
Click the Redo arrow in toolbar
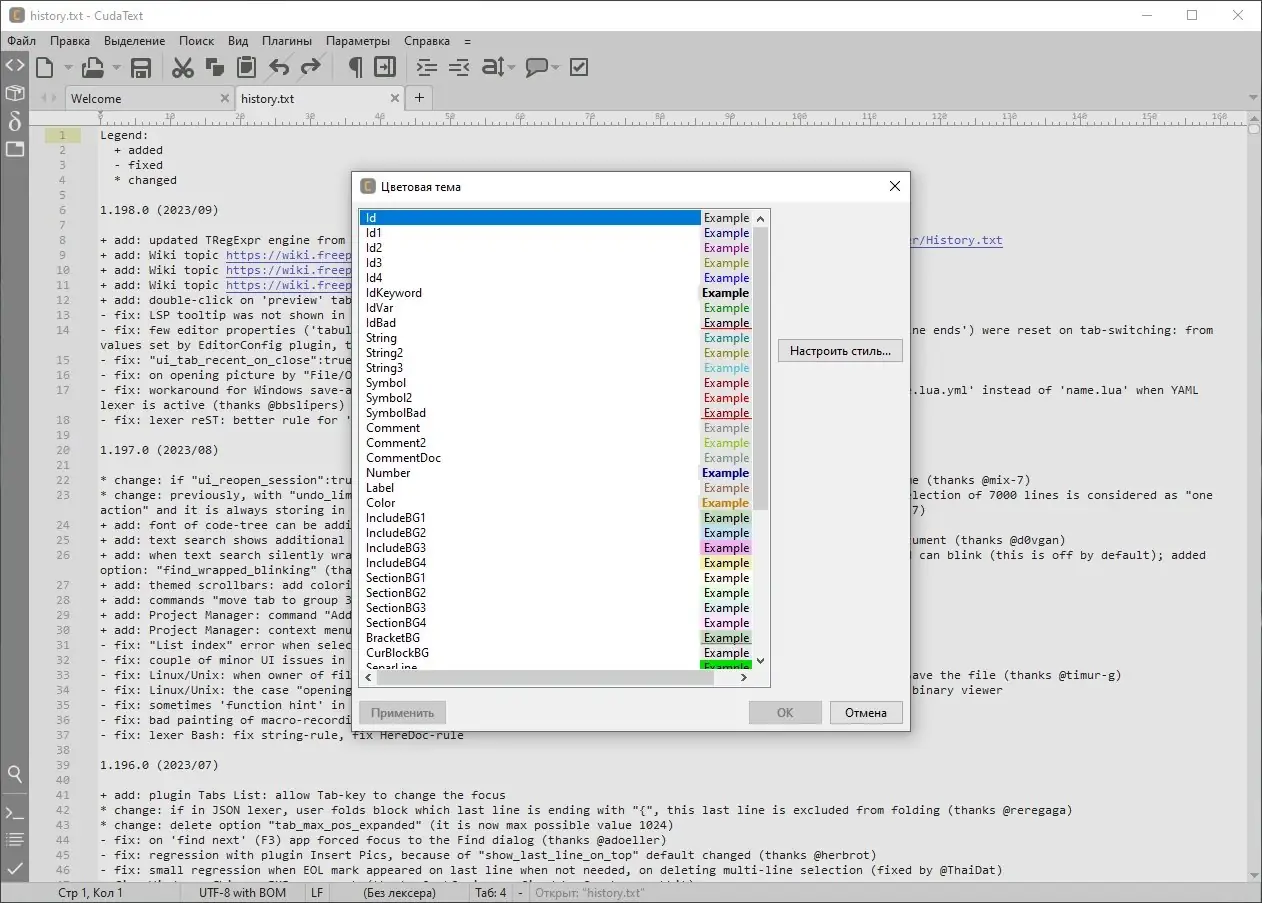(311, 68)
